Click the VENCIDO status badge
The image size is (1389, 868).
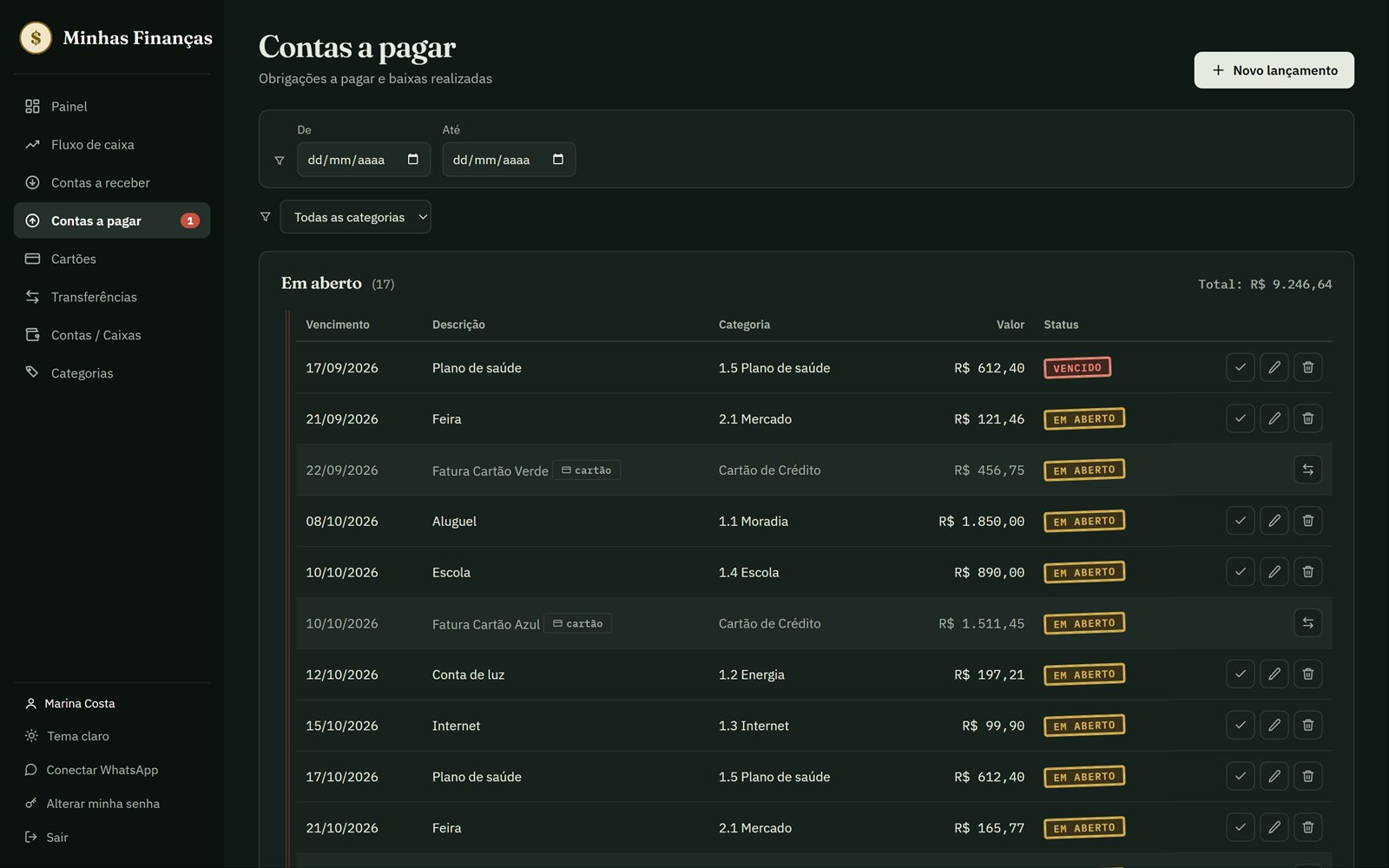pyautogui.click(x=1077, y=368)
